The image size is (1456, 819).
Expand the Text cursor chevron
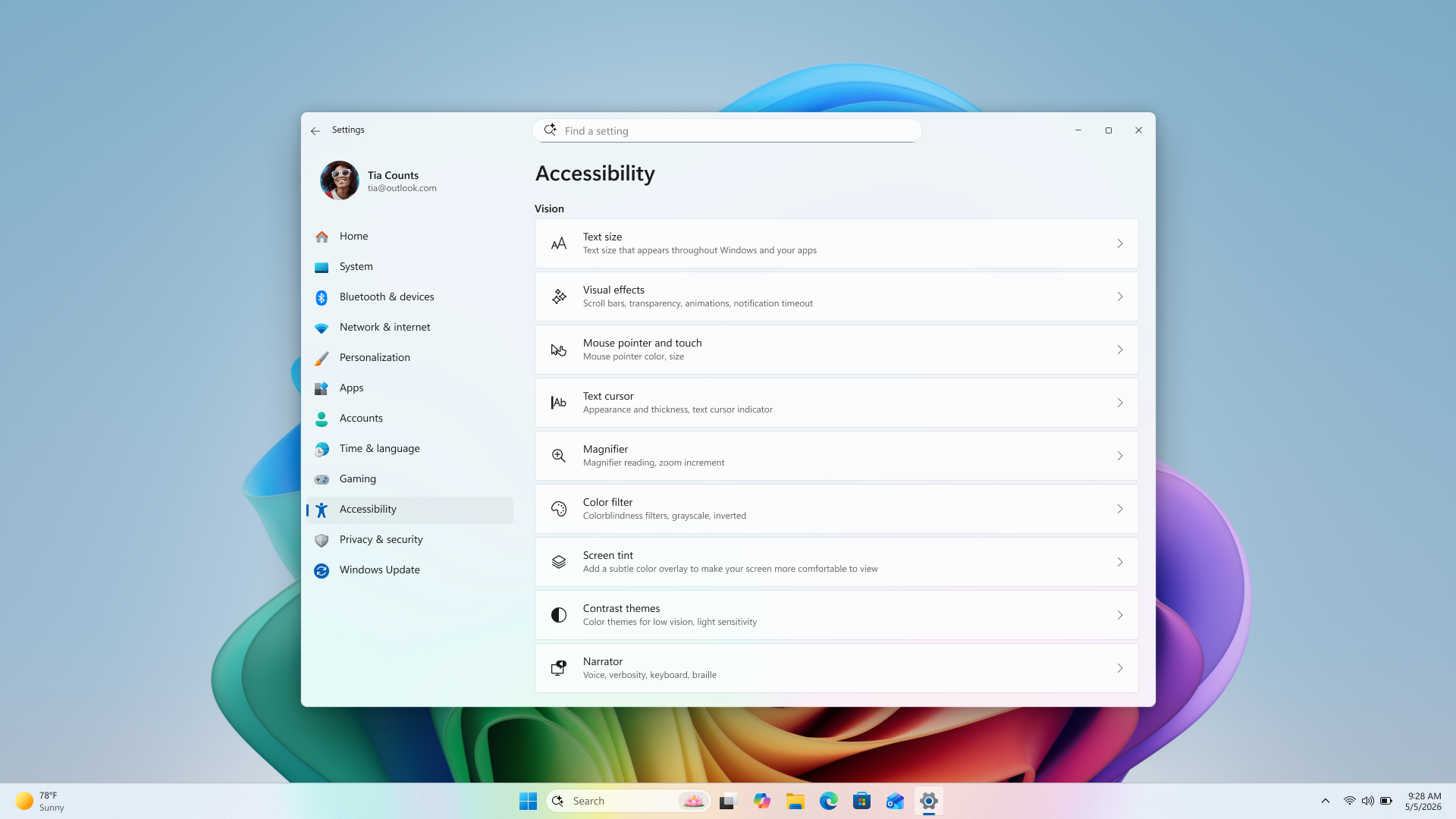click(x=1120, y=403)
